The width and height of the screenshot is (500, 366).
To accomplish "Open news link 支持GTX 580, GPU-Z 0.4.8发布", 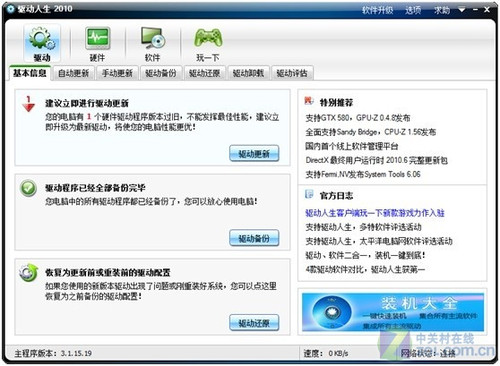I will tap(358, 118).
